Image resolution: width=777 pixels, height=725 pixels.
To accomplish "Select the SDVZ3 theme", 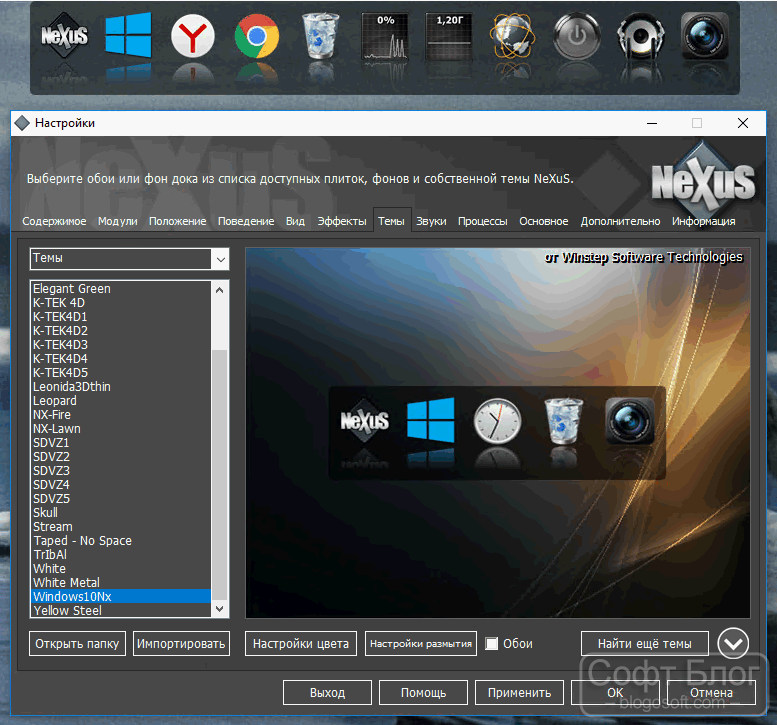I will (x=121, y=470).
